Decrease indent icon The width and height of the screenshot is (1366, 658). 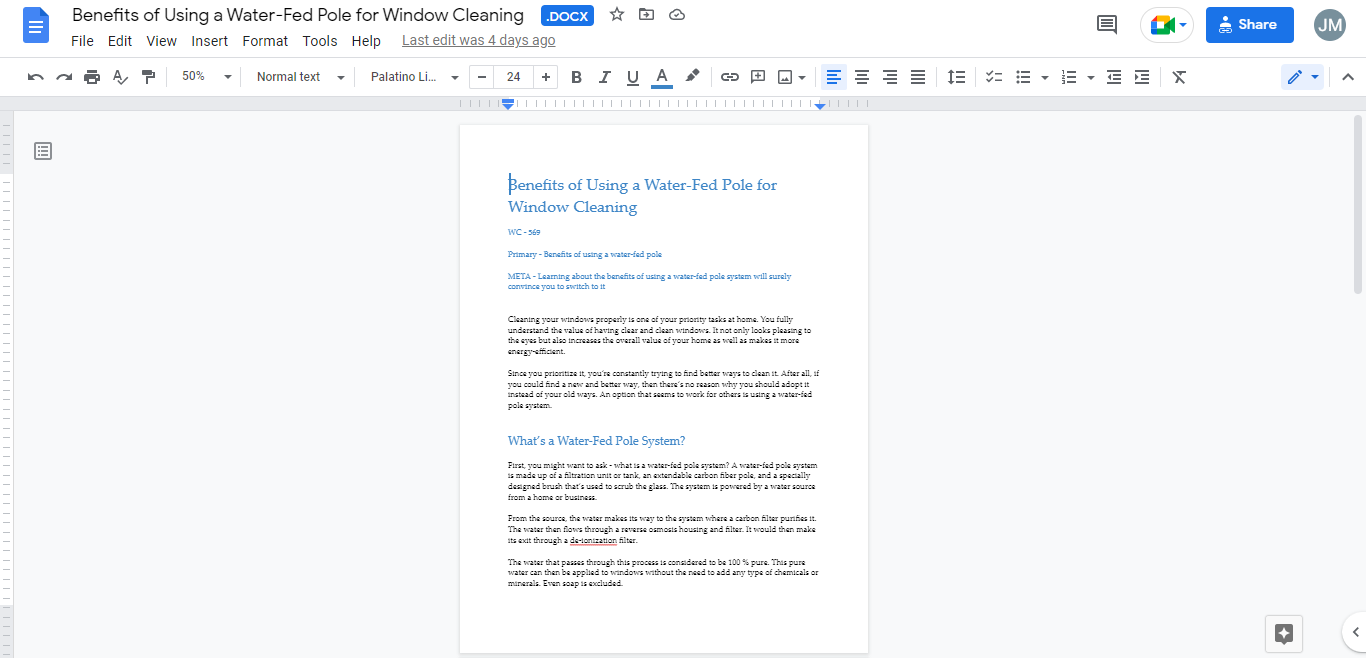pos(1114,77)
